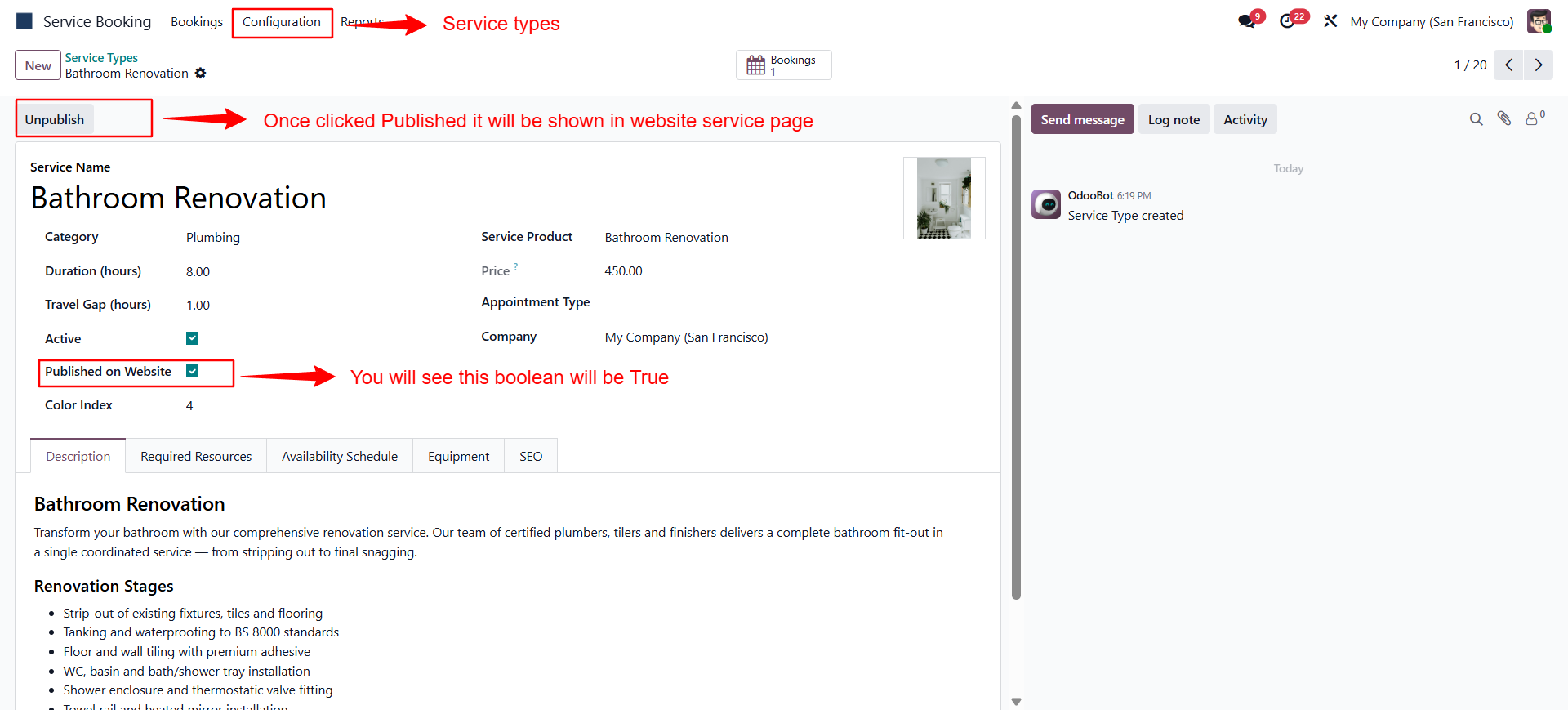Click the OdooBot avatar
The width and height of the screenshot is (1568, 710).
(1046, 204)
